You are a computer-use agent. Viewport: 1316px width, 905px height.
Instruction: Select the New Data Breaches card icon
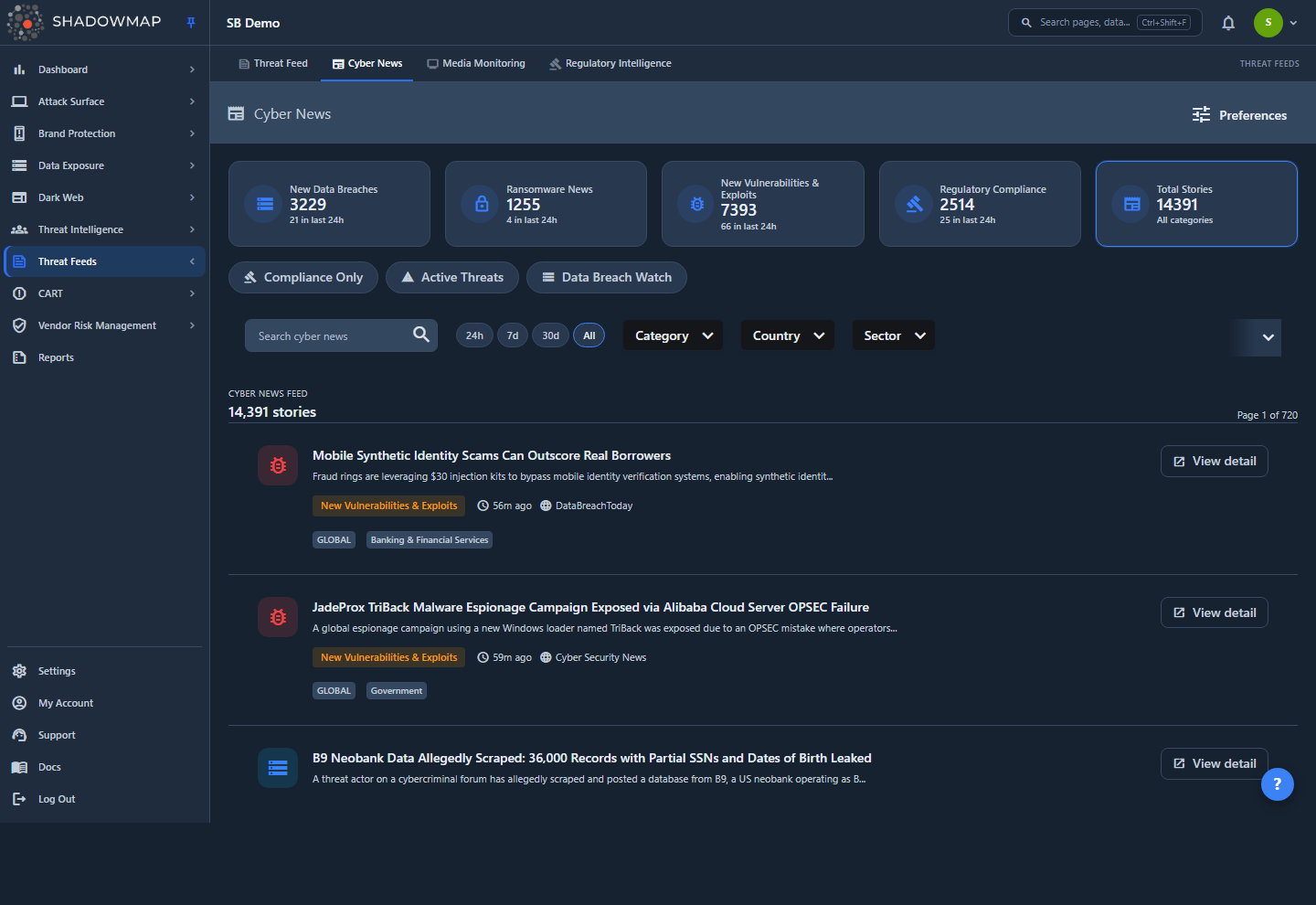265,204
